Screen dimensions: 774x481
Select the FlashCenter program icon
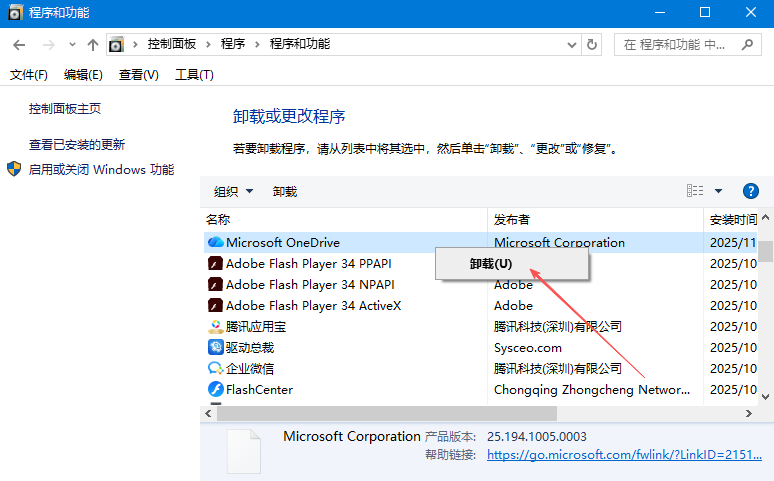click(x=215, y=389)
